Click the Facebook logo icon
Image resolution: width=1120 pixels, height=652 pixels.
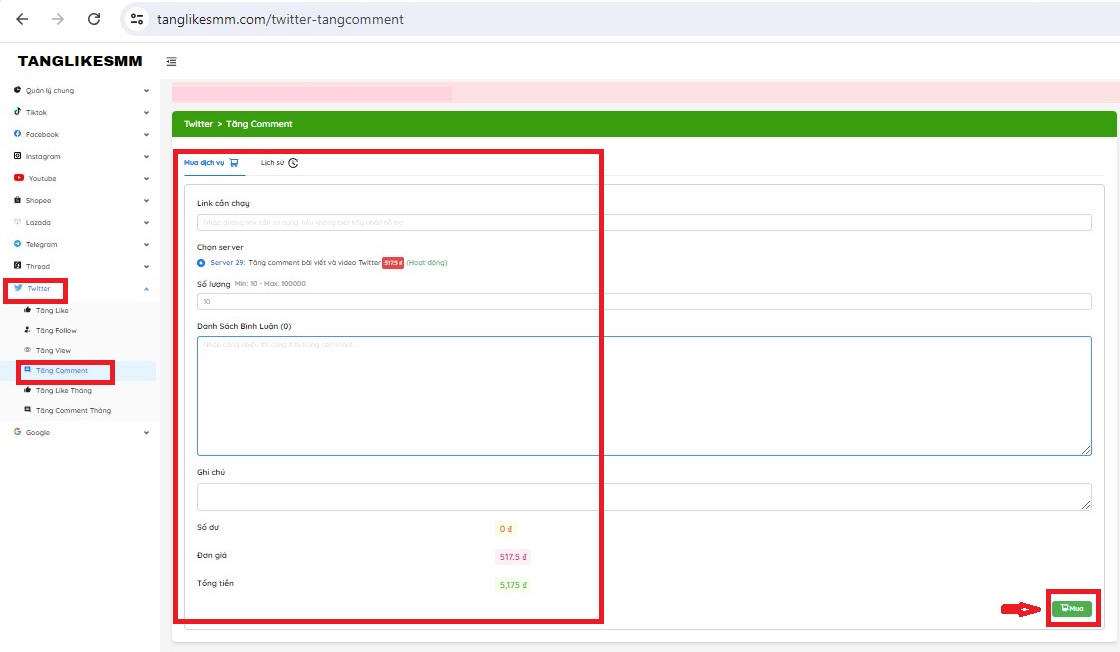17,134
